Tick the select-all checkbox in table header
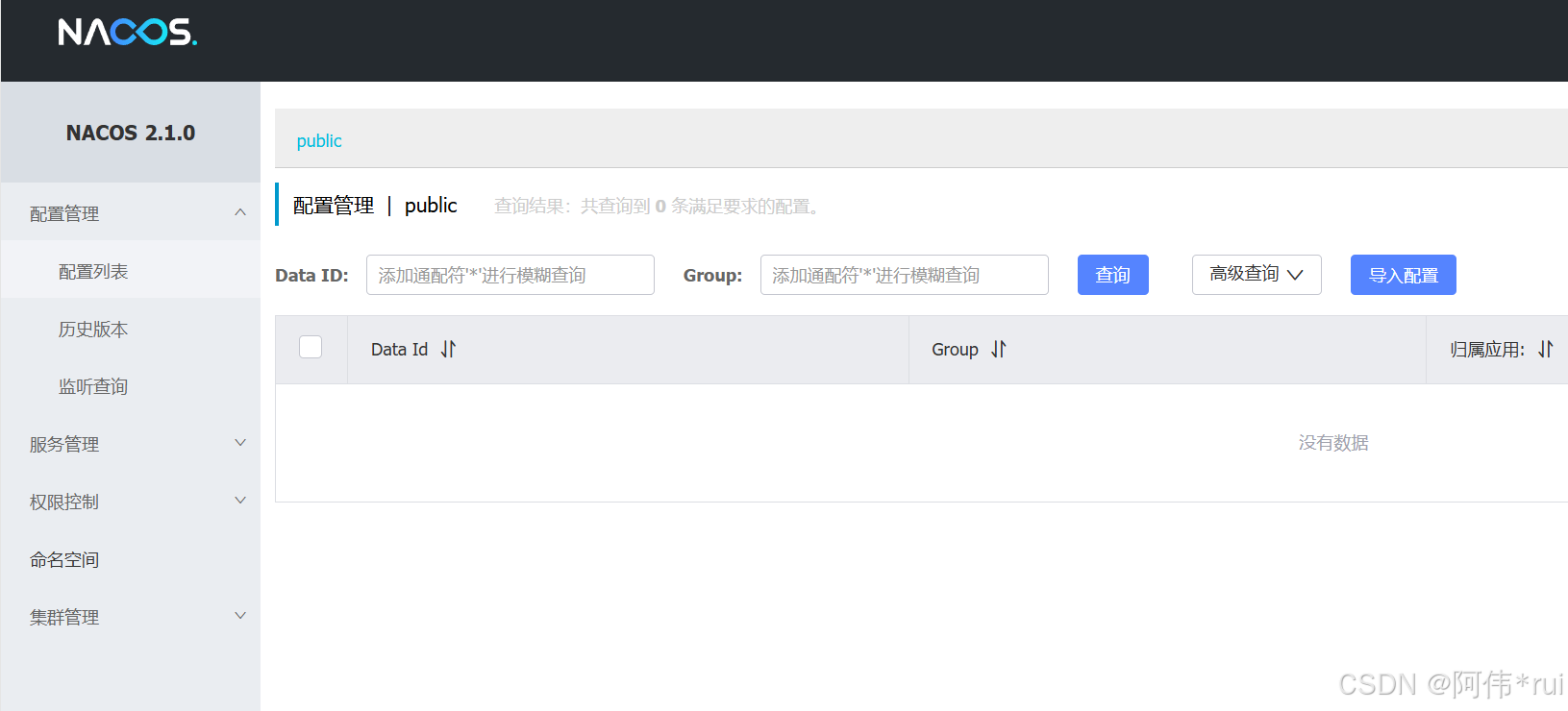The width and height of the screenshot is (1568, 711). coord(311,347)
